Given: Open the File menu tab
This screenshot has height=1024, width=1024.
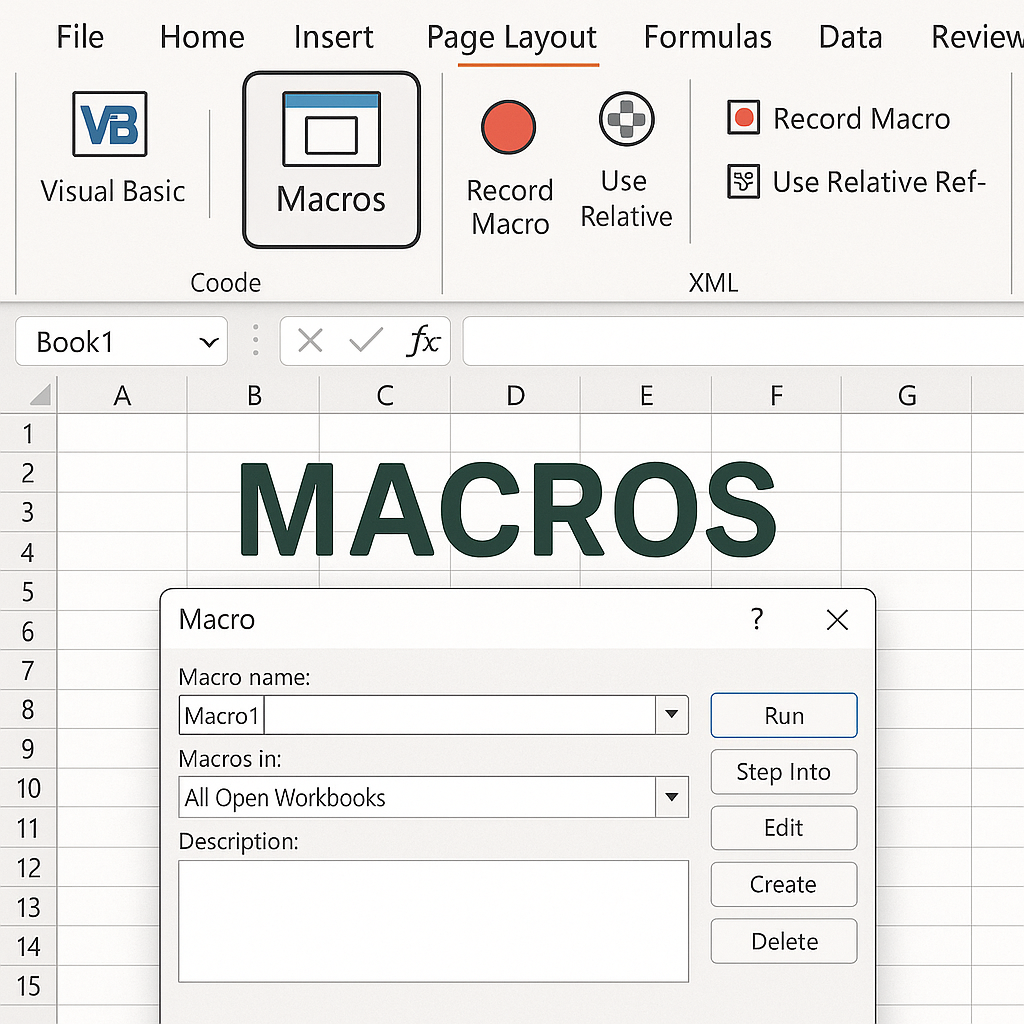Looking at the screenshot, I should [x=80, y=38].
